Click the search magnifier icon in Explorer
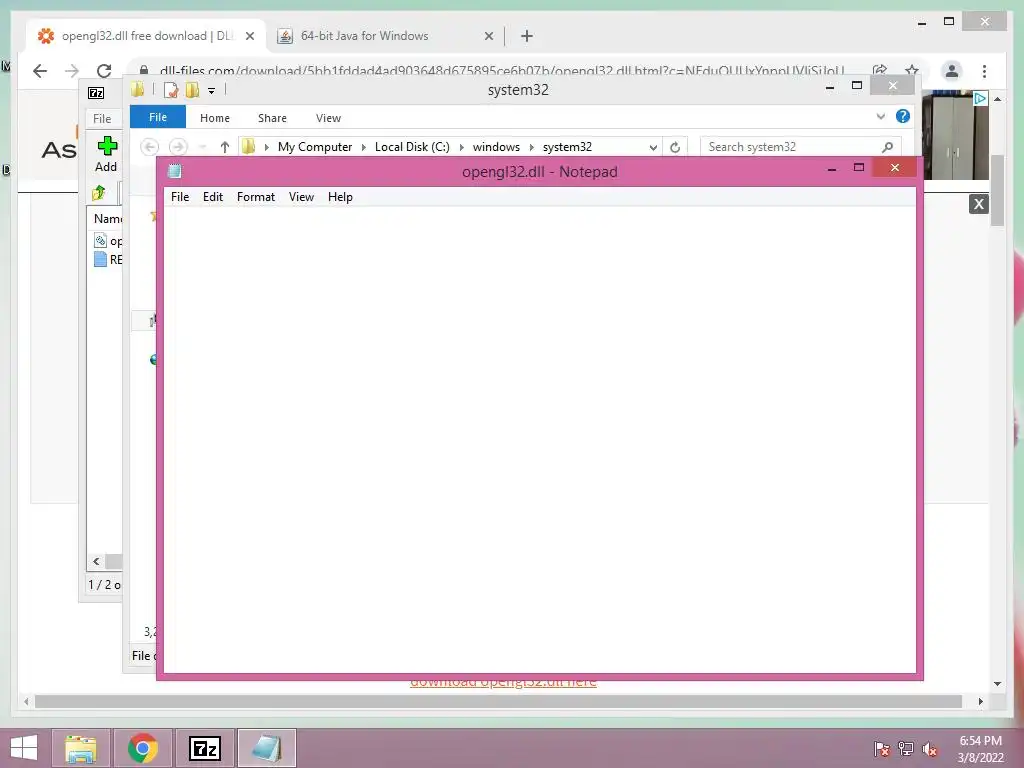Viewport: 1024px width, 768px height. [x=888, y=147]
